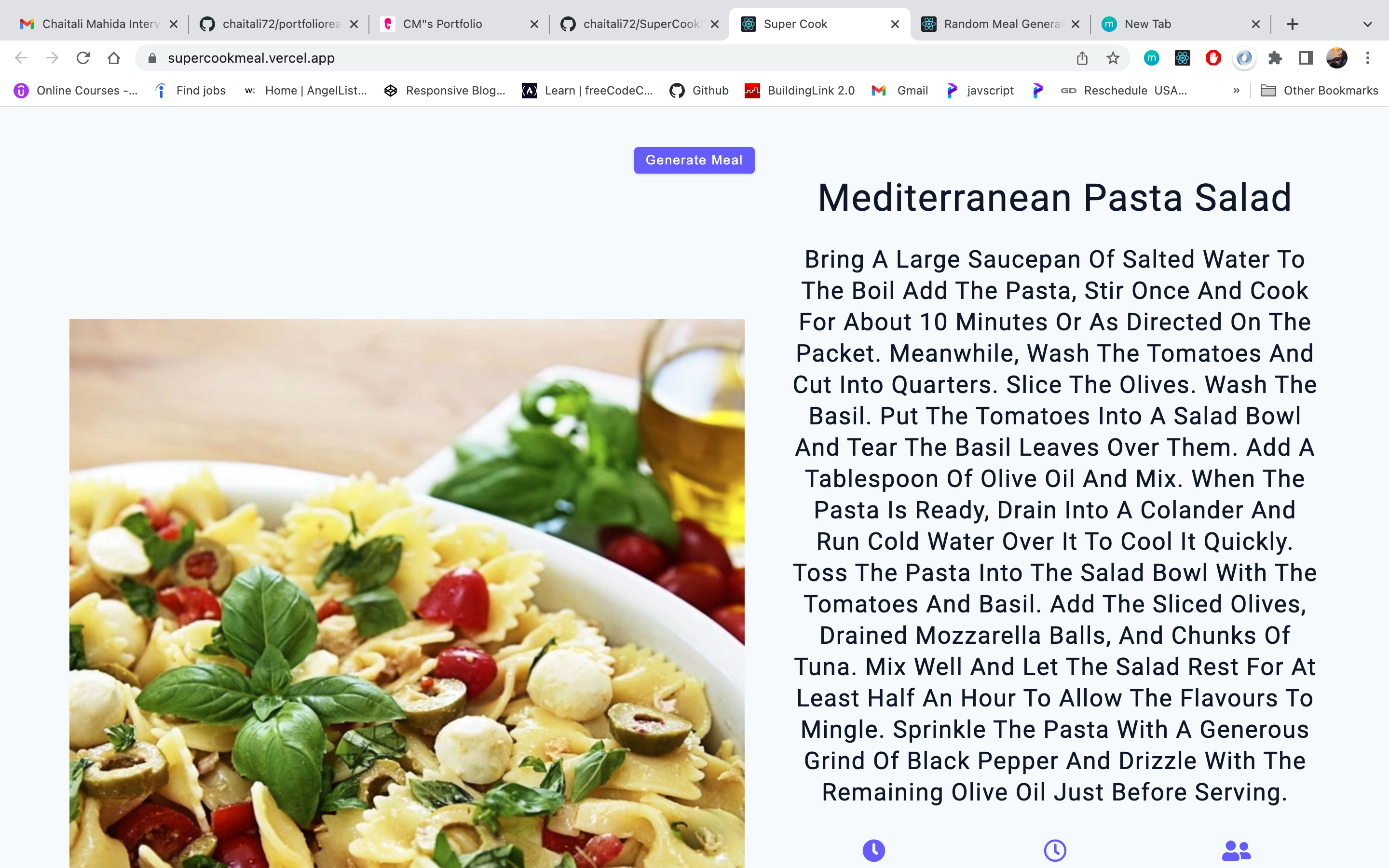
Task: Open React Developer Tools extension
Action: (x=1183, y=58)
